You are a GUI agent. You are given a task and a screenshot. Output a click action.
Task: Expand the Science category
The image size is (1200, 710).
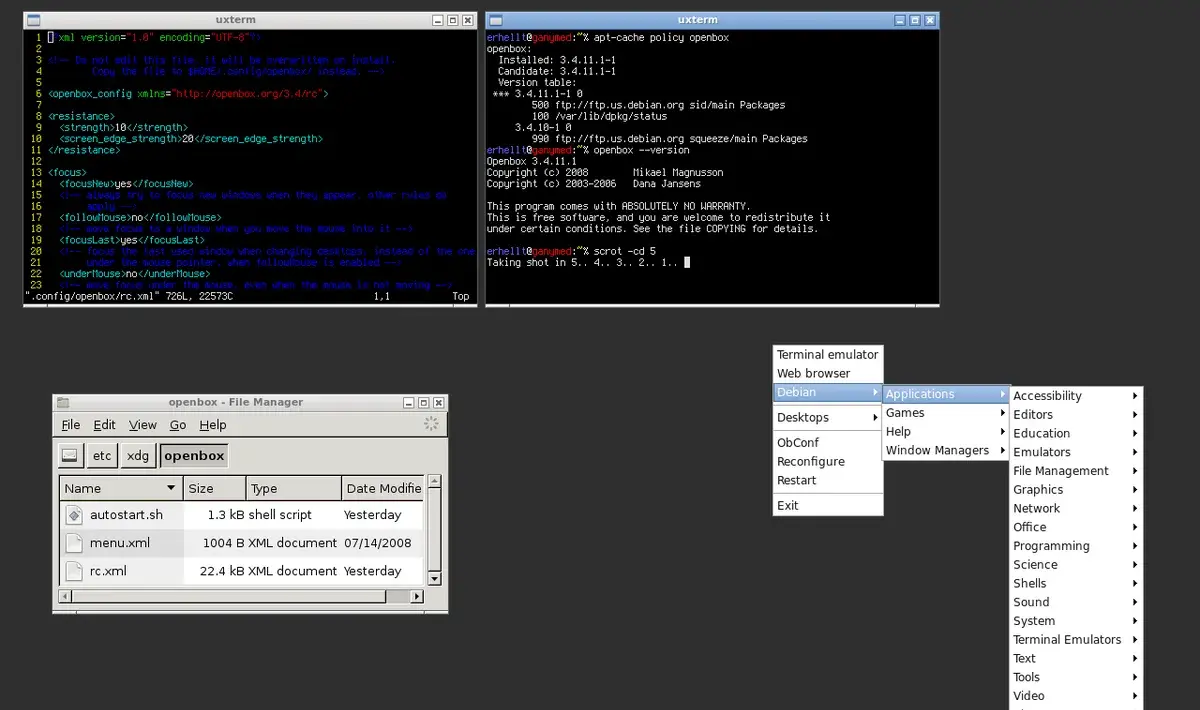click(x=1076, y=564)
